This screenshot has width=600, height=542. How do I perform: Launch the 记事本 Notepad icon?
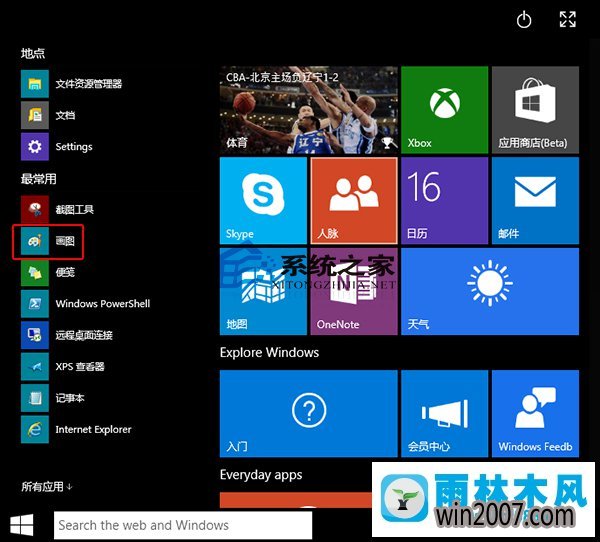pos(35,398)
